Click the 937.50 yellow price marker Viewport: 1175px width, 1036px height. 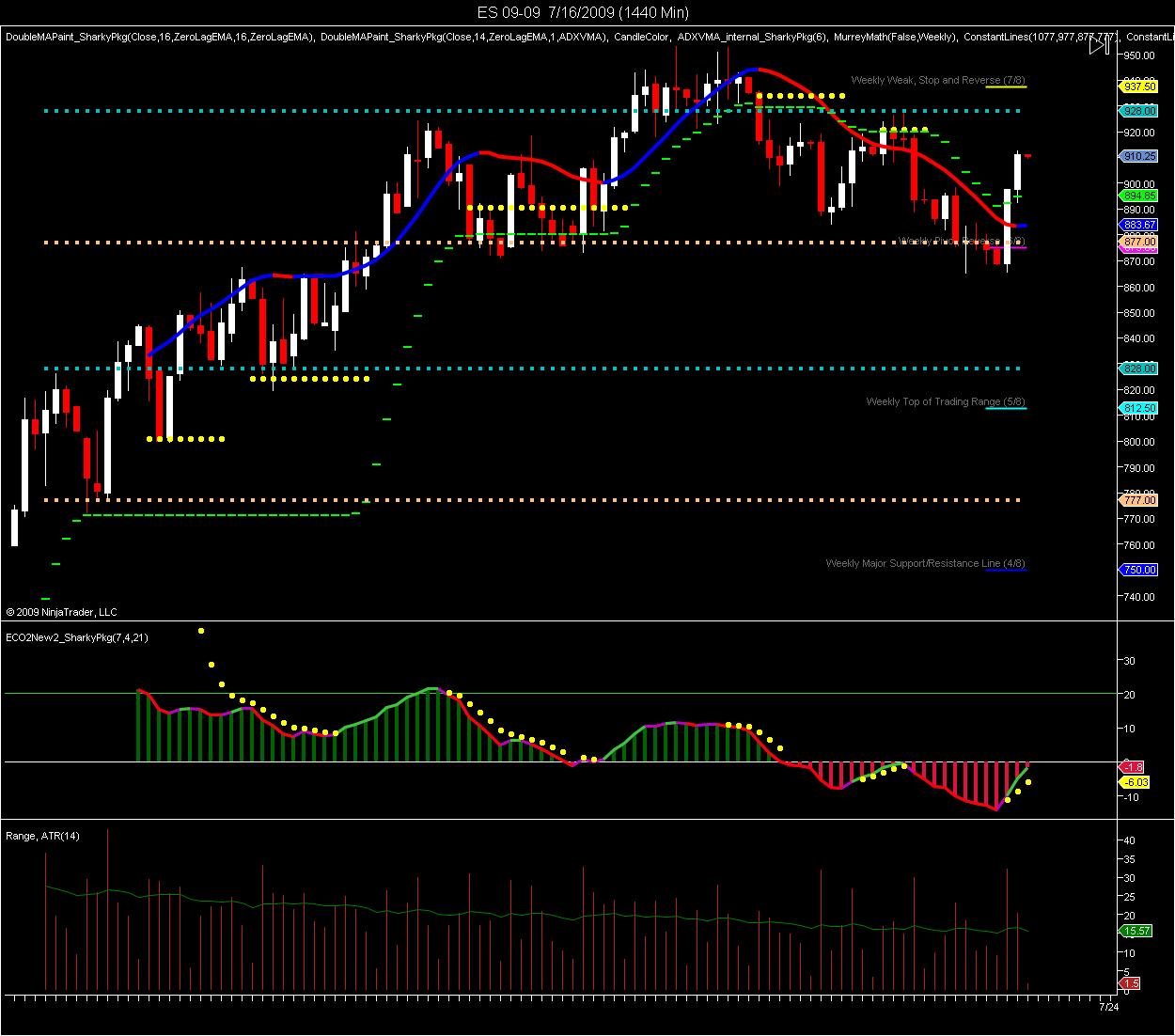(x=1138, y=86)
